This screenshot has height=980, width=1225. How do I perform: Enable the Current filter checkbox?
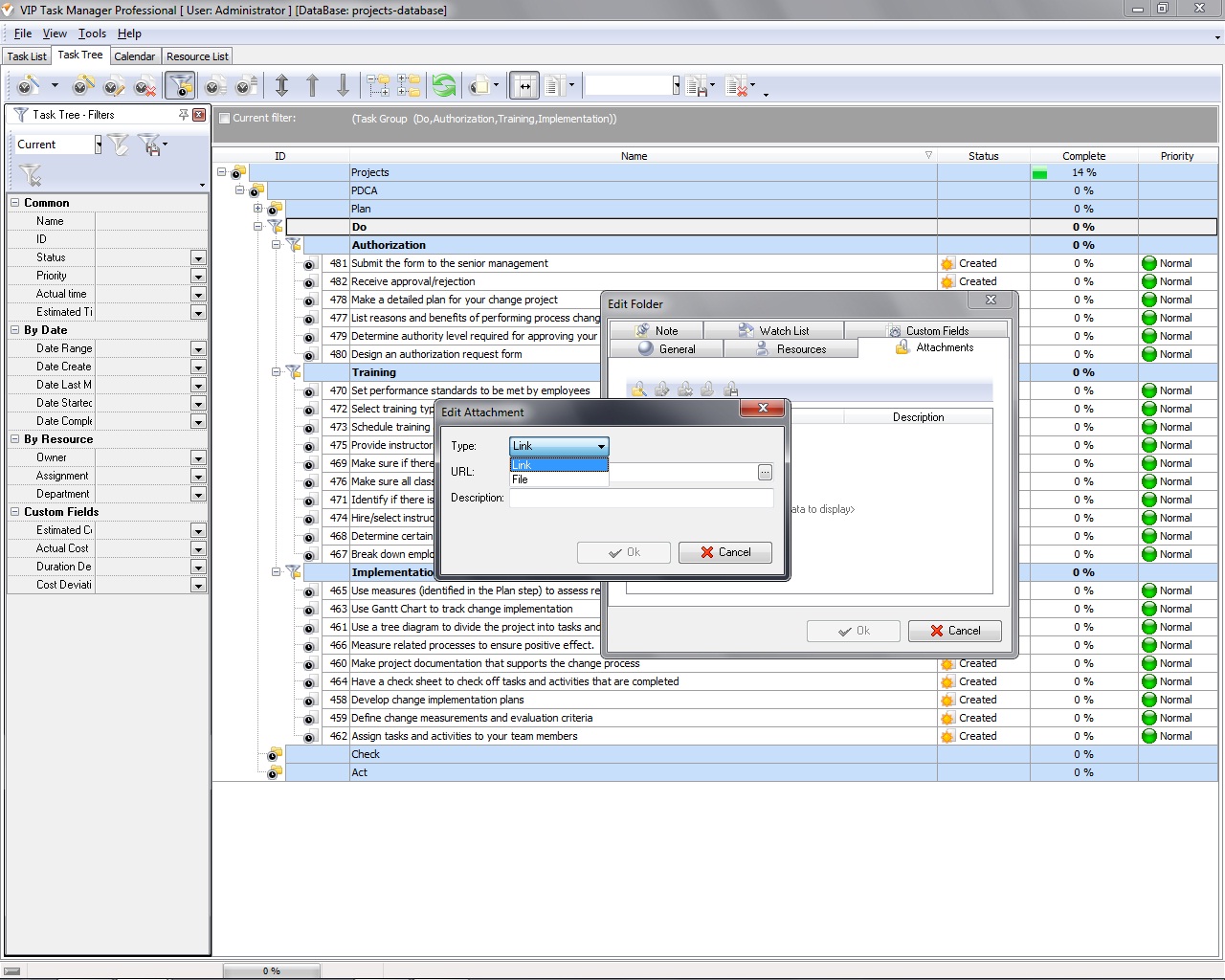pyautogui.click(x=224, y=119)
